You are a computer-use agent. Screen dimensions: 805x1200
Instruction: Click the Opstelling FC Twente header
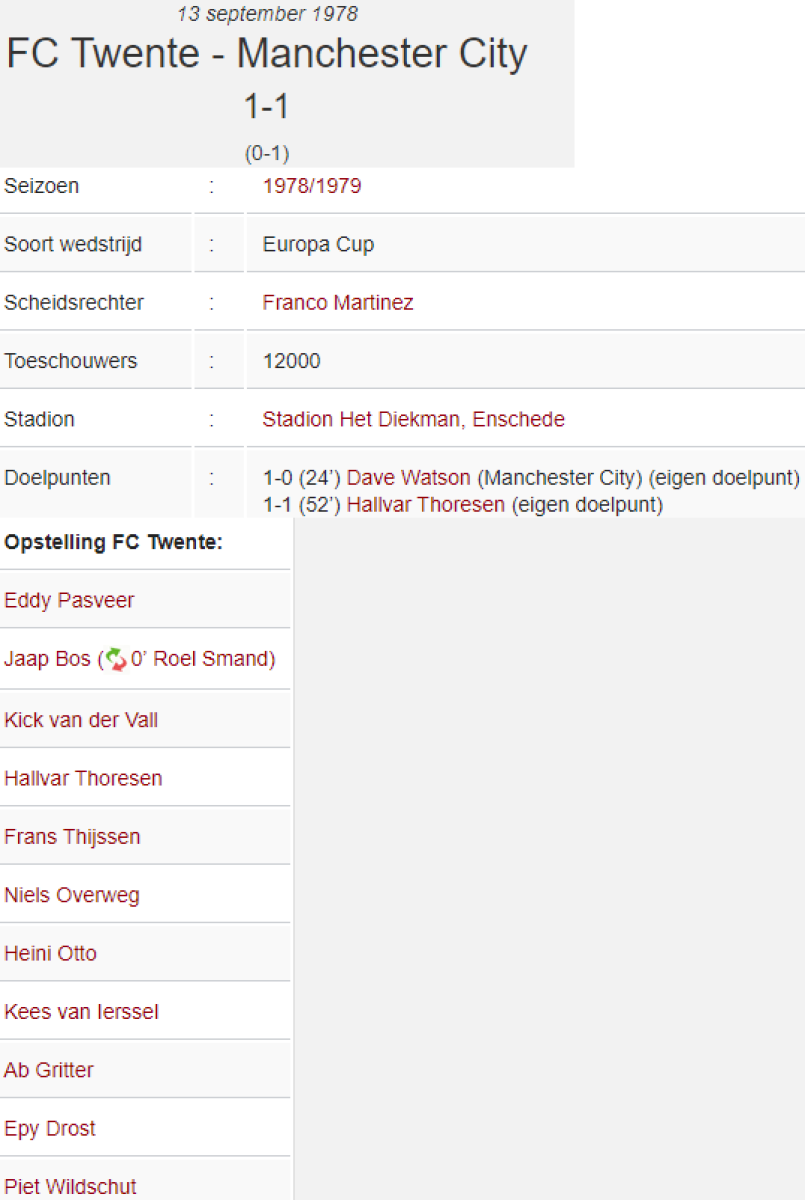[x=113, y=543]
